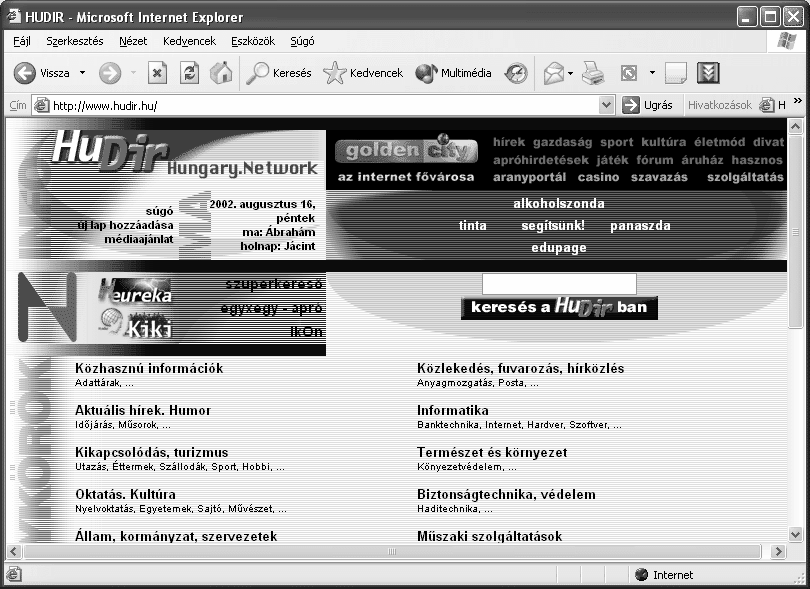Open the Kedvencek star favorites panel

[363, 73]
